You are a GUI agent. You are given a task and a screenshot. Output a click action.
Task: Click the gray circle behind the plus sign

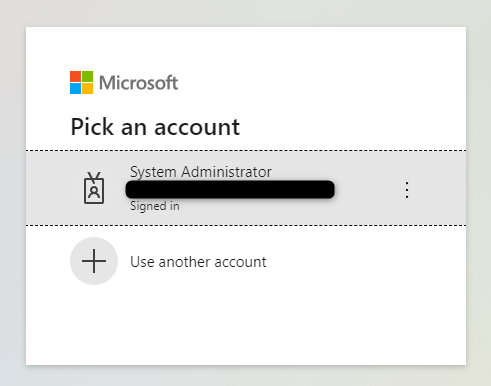coord(94,261)
